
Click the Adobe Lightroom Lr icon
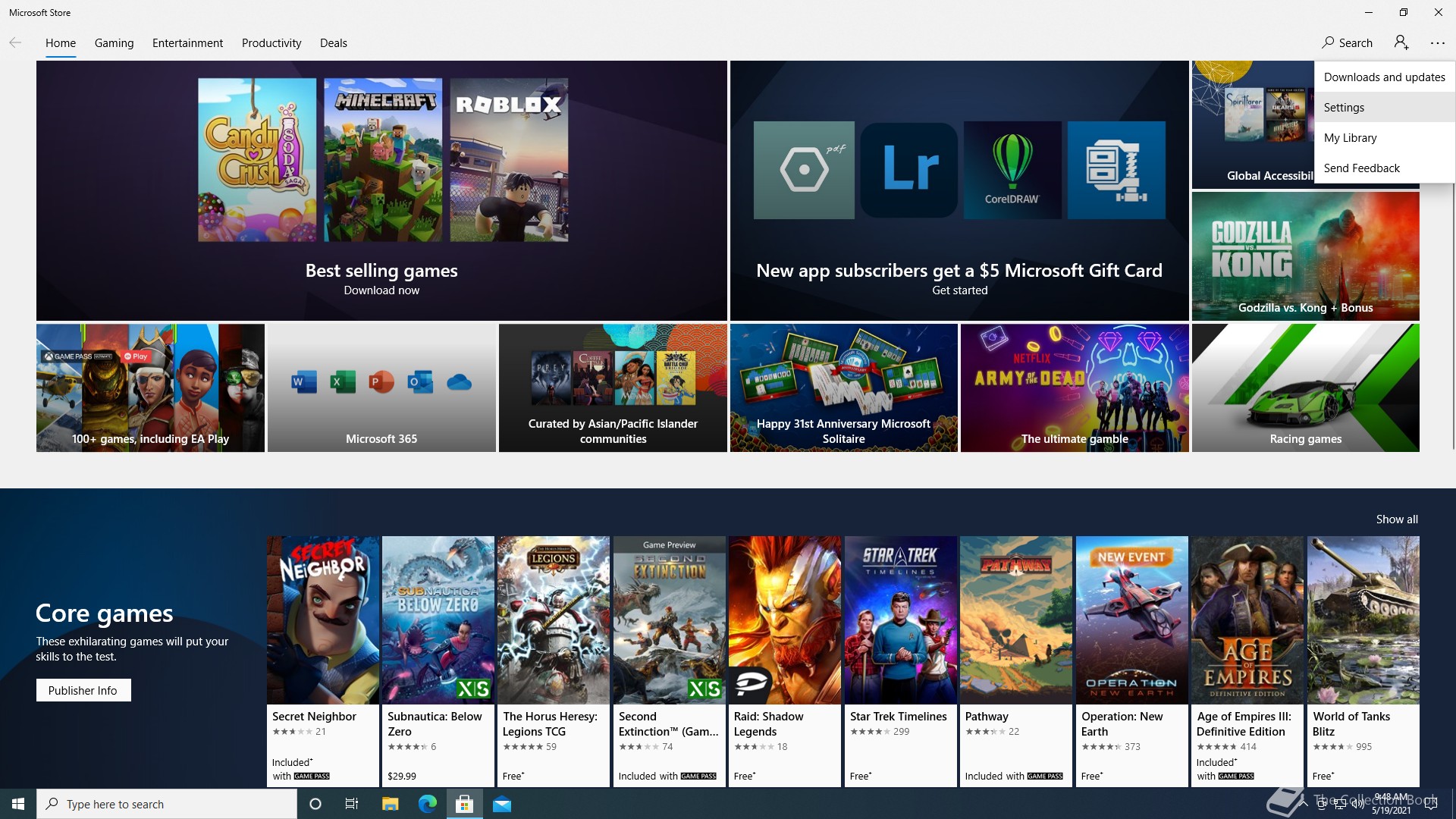pyautogui.click(x=908, y=171)
